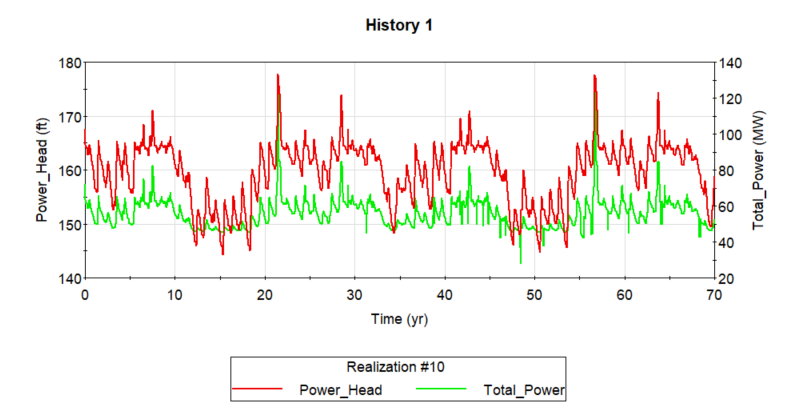This screenshot has height=409, width=789.
Task: Click the History 1 chart title
Action: click(x=399, y=25)
